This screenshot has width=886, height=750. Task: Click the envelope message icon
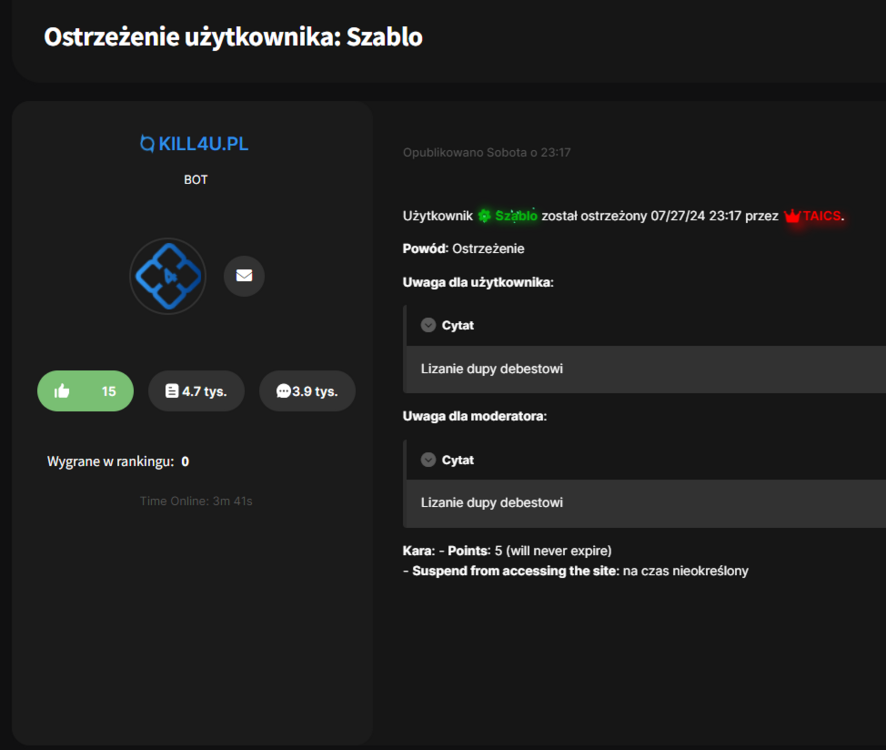244,276
